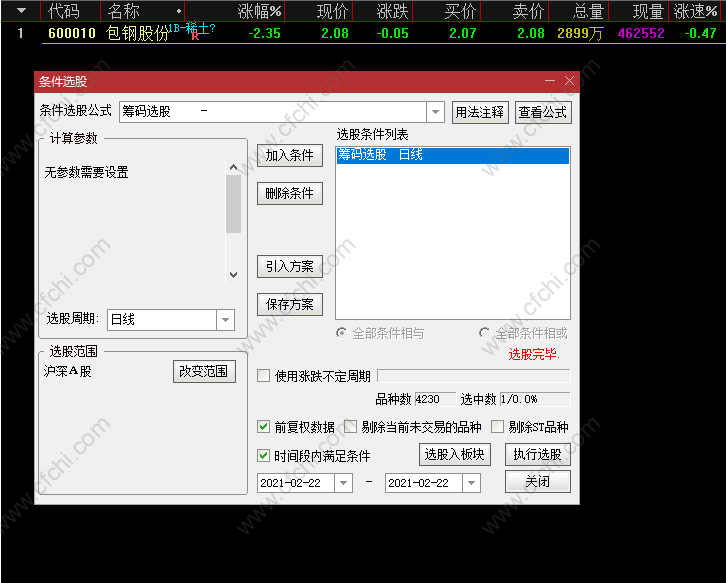Click the R marker beside 包钢股份
Screen dimensions: 726x583
point(195,37)
